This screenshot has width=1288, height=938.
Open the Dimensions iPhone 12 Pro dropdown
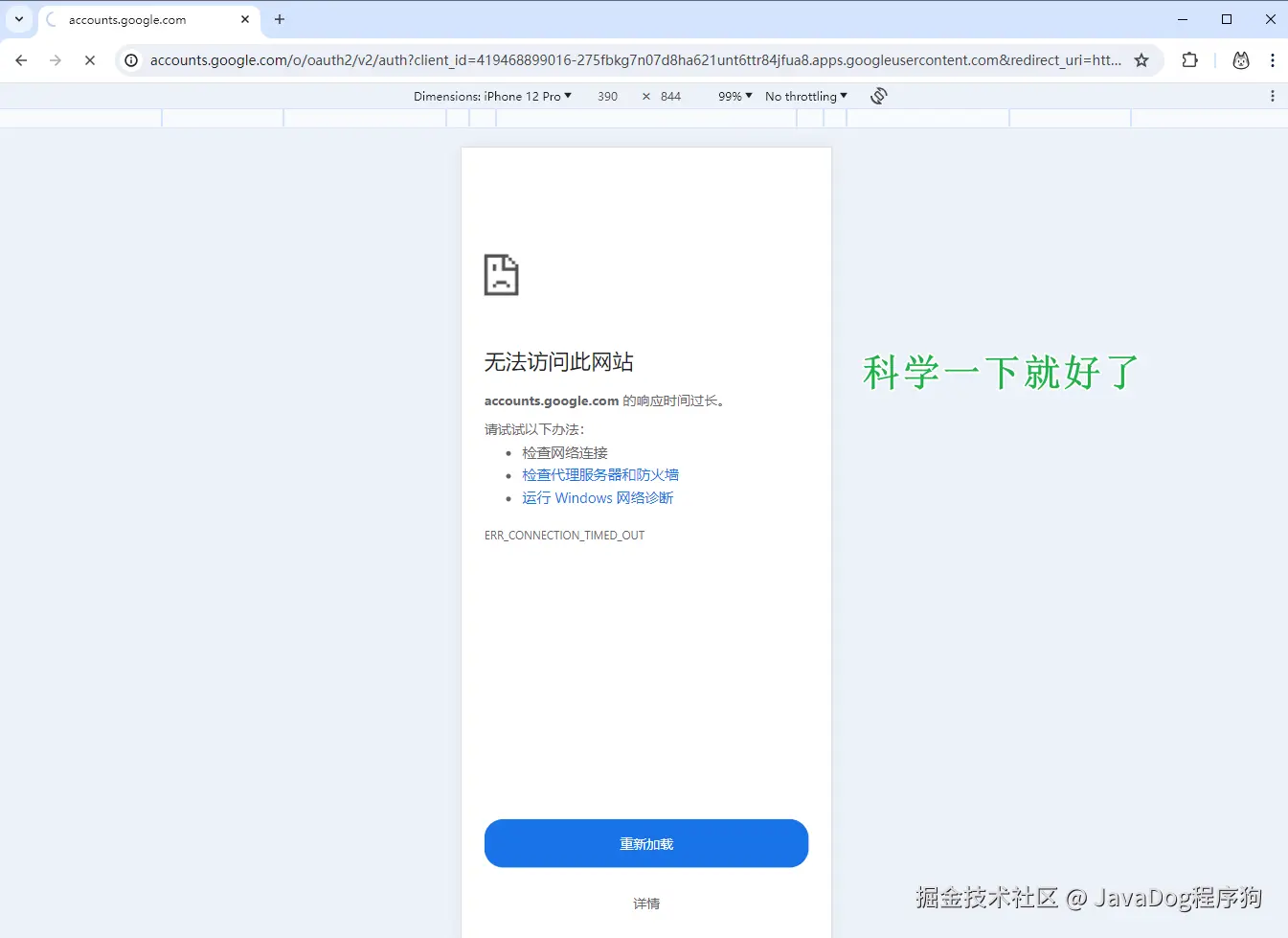click(x=492, y=96)
